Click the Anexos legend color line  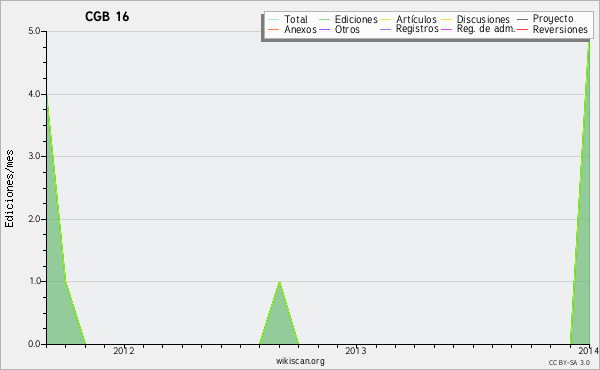pos(274,29)
